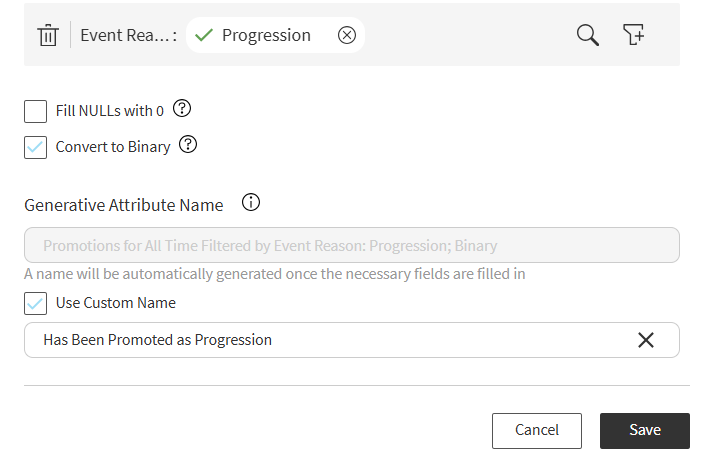Show info about Generative Attribute Name
702x458 pixels.
pos(251,202)
